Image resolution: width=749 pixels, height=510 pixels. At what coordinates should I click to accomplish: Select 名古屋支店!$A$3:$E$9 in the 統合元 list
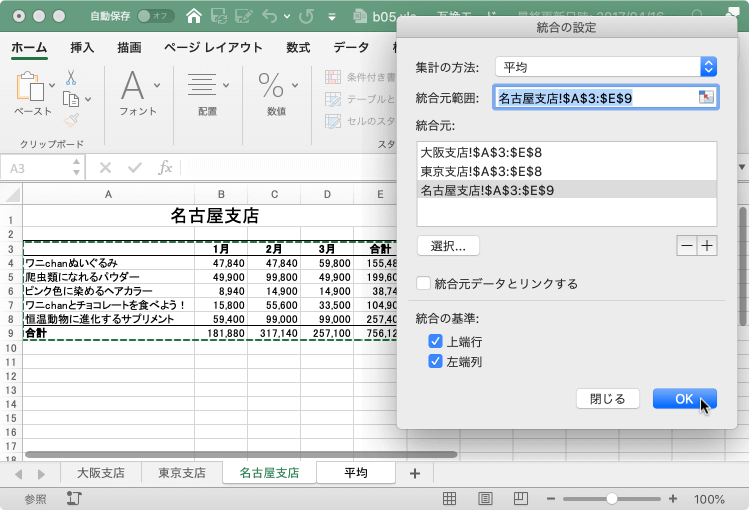tap(567, 190)
